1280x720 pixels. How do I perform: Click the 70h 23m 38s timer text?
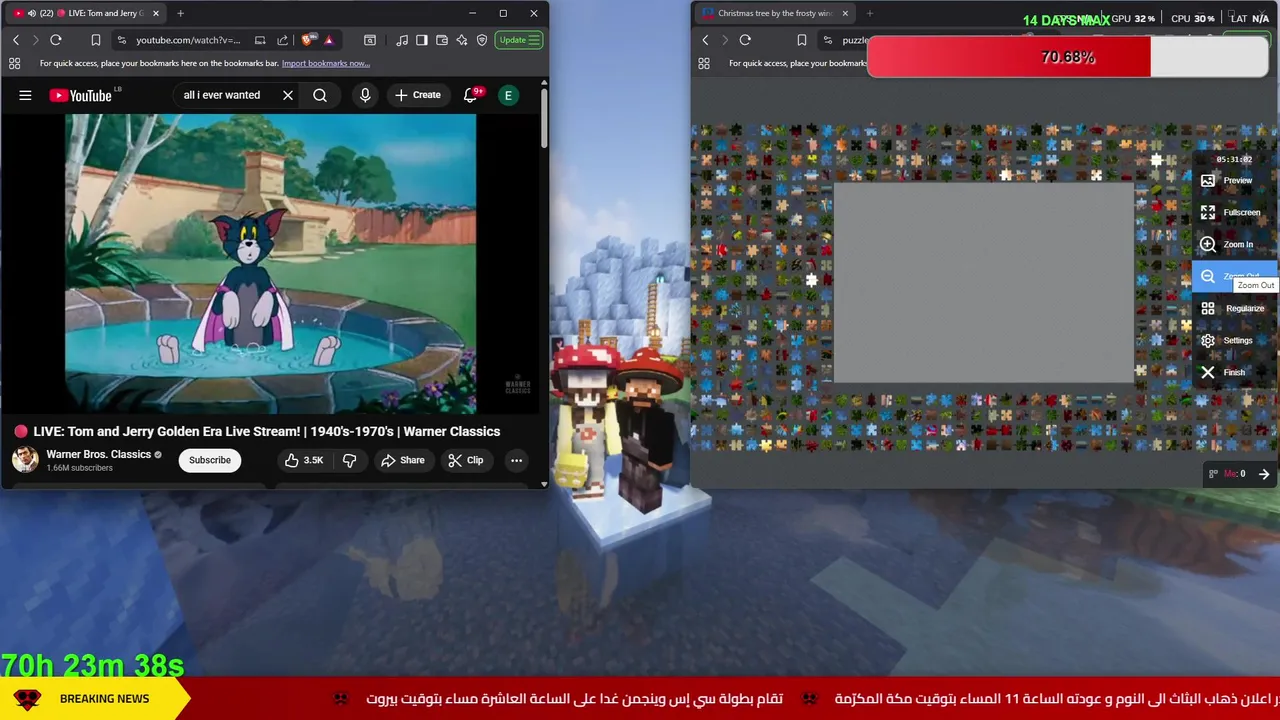pos(93,665)
